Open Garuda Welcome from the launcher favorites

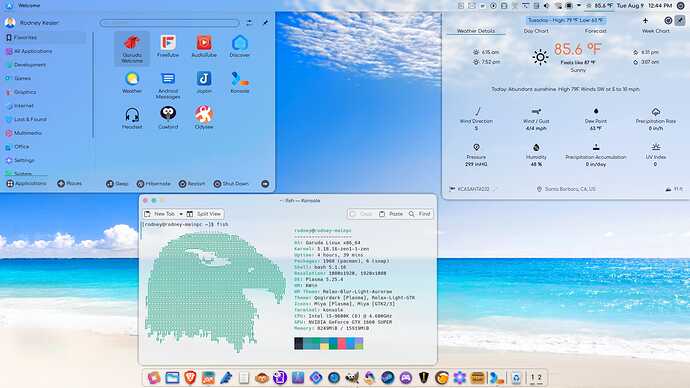coord(132,48)
